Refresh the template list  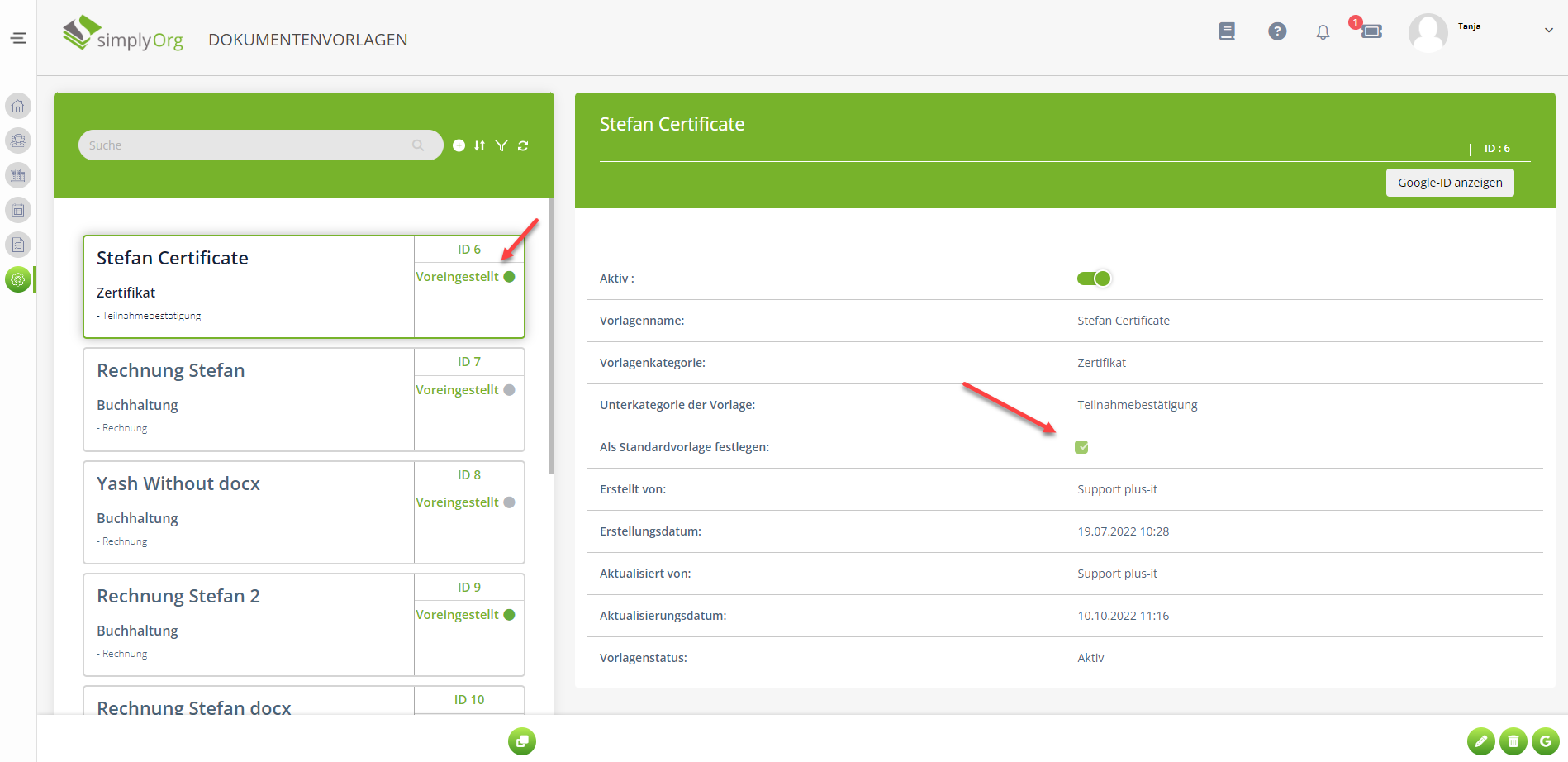[x=523, y=145]
